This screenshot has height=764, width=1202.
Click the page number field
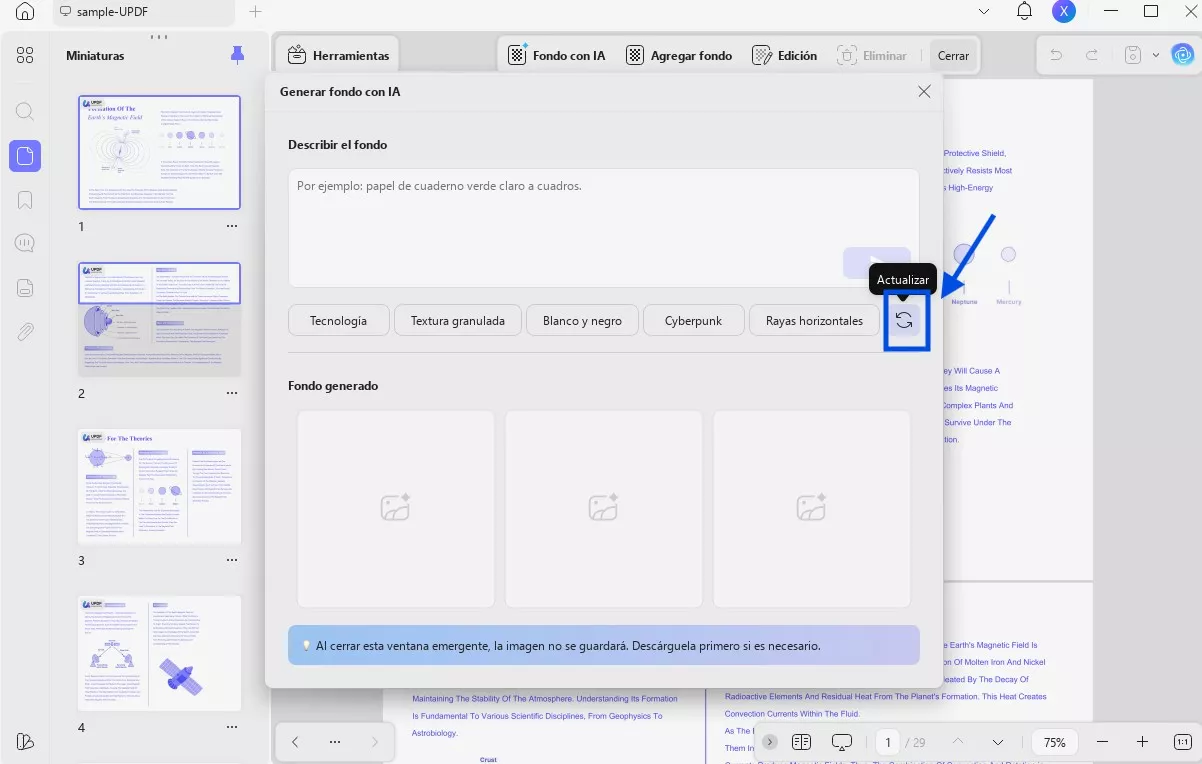[x=888, y=742]
